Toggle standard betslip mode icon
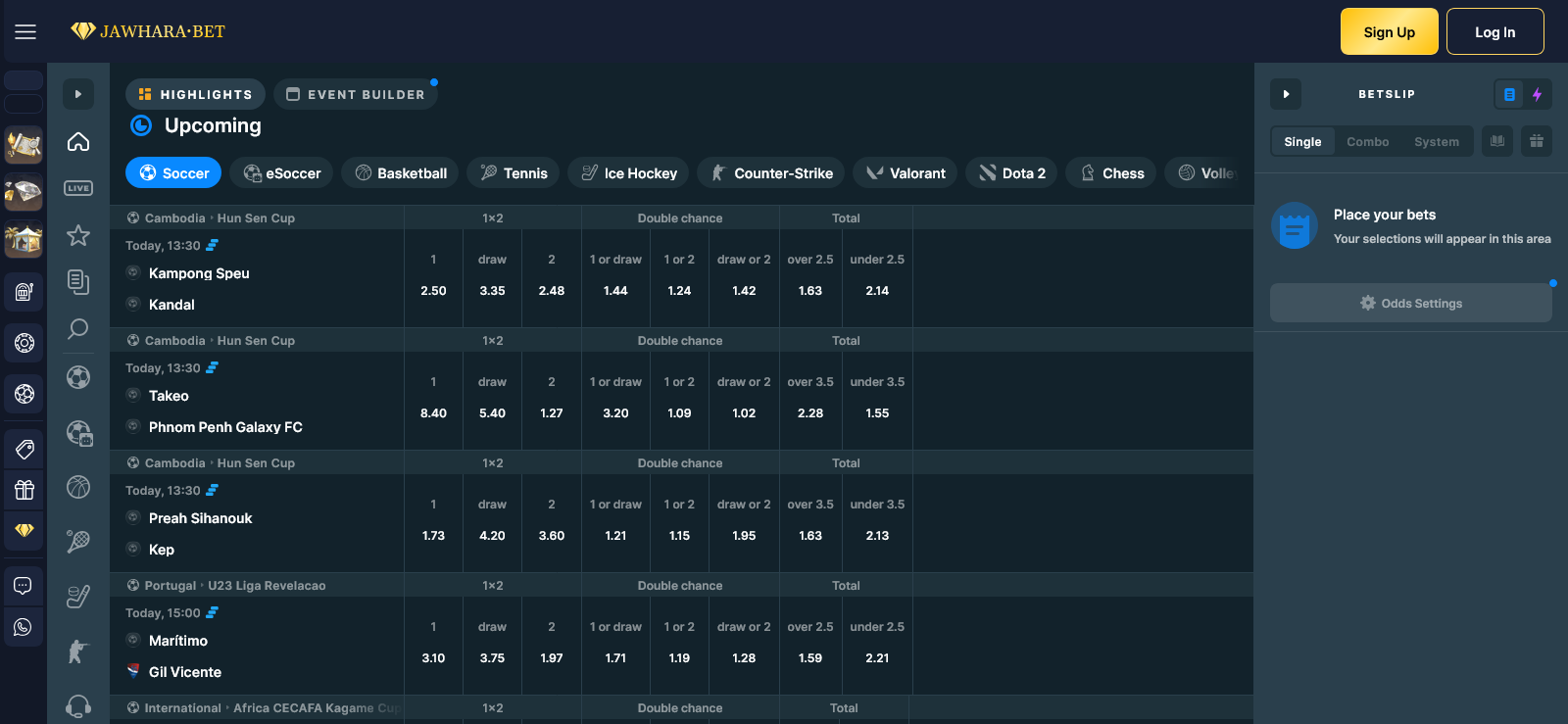The image size is (1568, 724). [x=1509, y=94]
